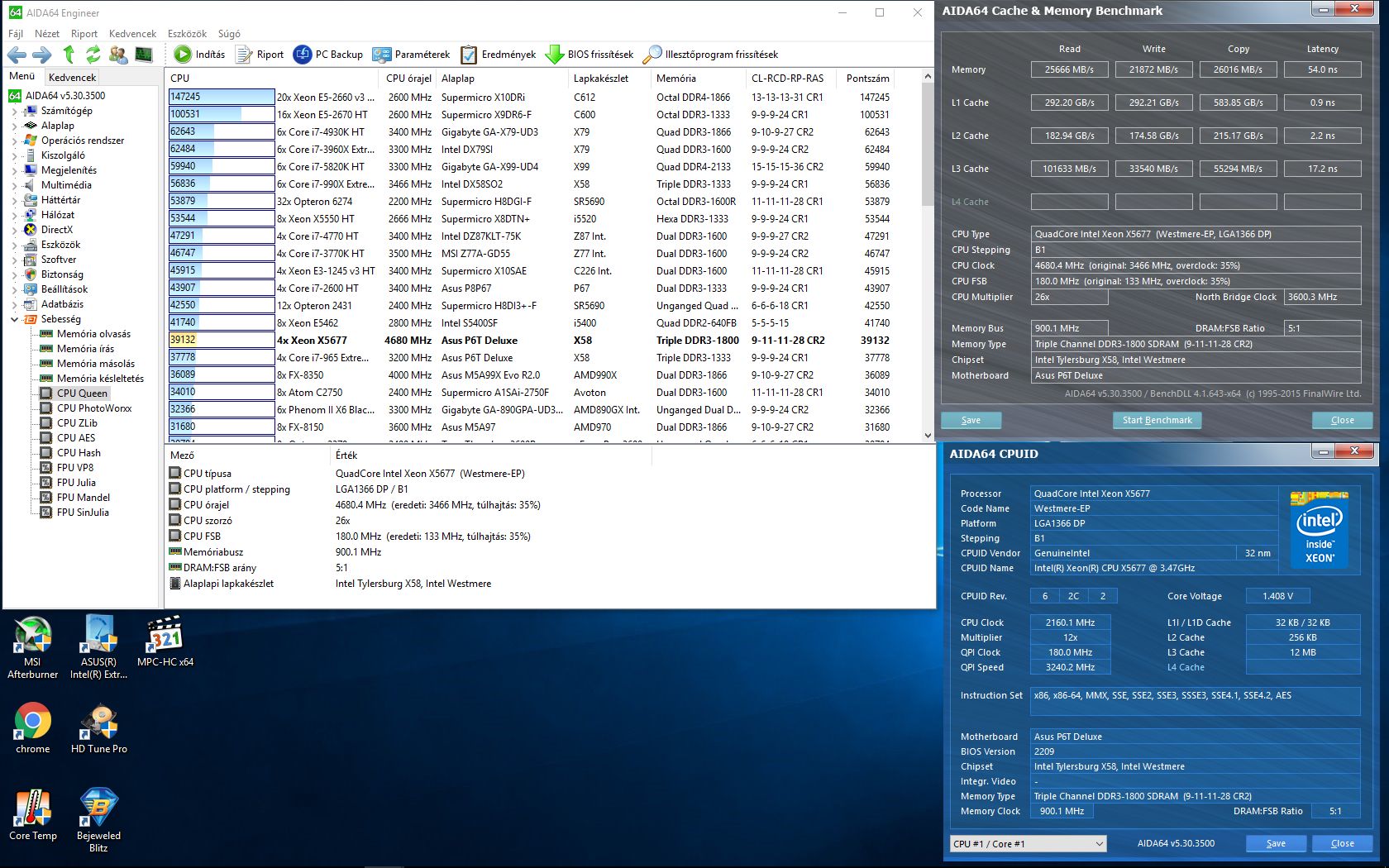The width and height of the screenshot is (1389, 868).
Task: Go forward with the blue right arrow
Action: click(41, 55)
